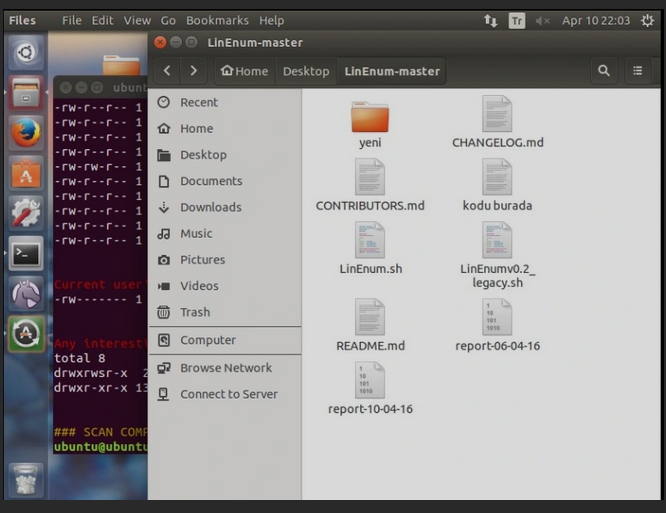Open Software Updater launcher icon
Screen dimensions: 666x513
click(x=26, y=334)
